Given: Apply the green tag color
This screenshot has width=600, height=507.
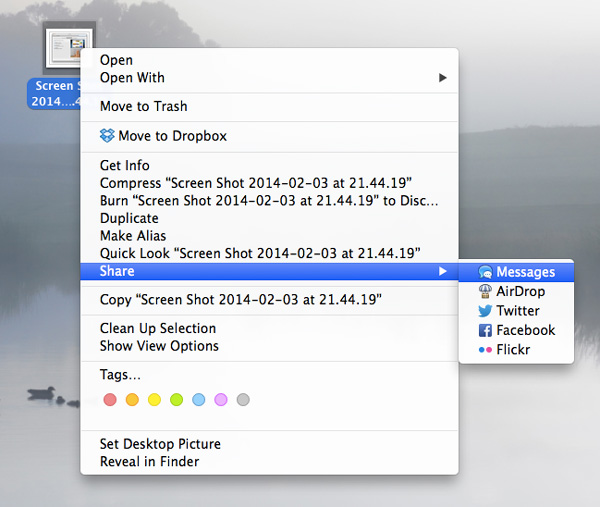Looking at the screenshot, I should (176, 399).
